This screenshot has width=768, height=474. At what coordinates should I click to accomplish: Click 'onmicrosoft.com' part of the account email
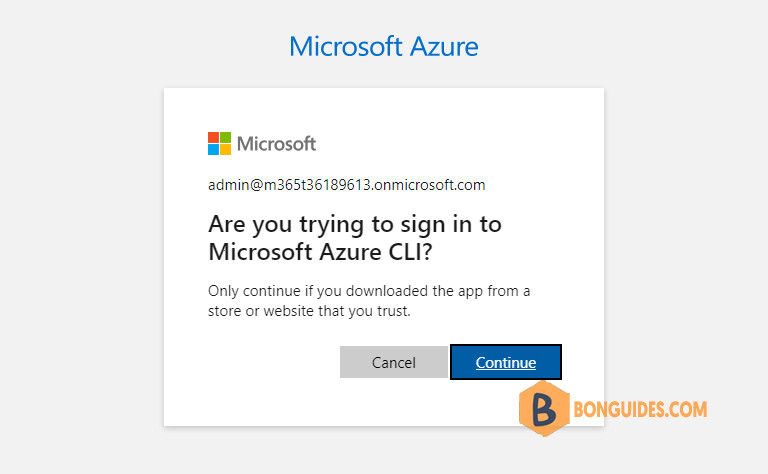pyautogui.click(x=430, y=185)
